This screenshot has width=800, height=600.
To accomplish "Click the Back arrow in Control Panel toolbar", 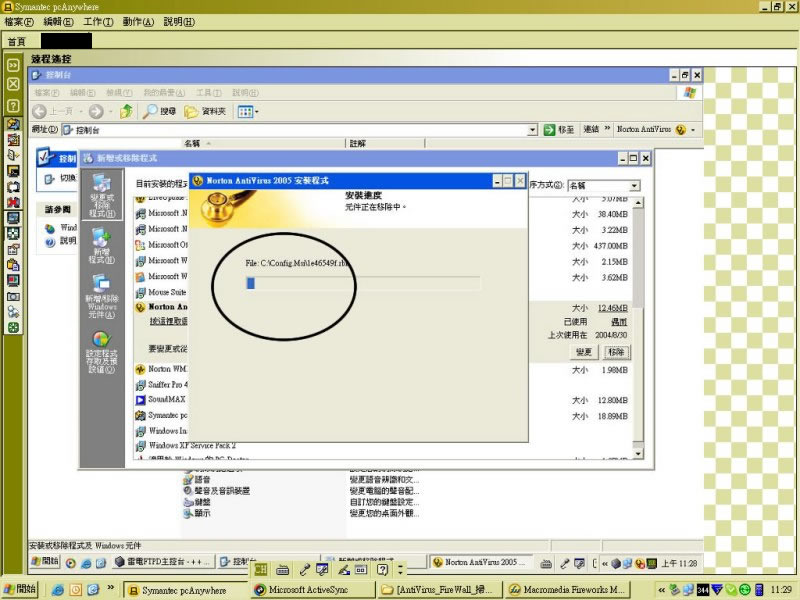I will [39, 111].
